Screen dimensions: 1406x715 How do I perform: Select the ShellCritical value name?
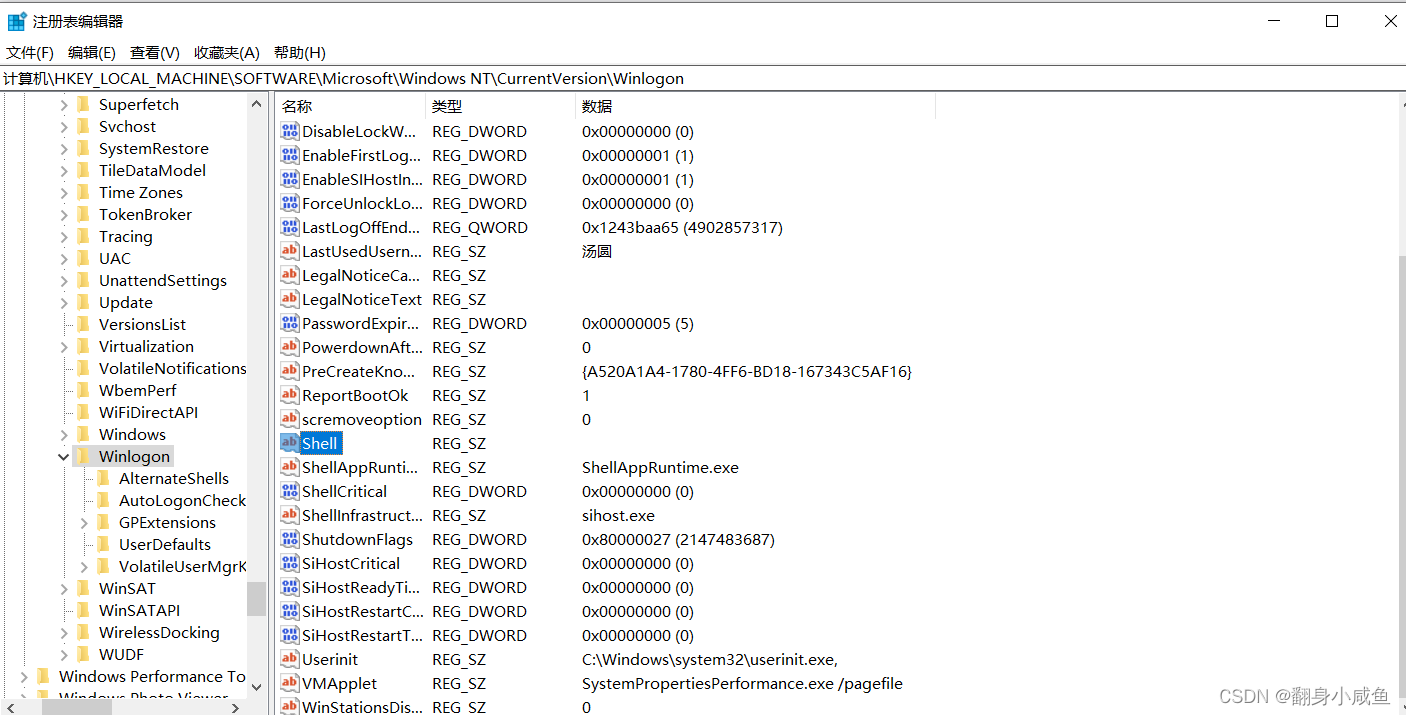pyautogui.click(x=344, y=491)
